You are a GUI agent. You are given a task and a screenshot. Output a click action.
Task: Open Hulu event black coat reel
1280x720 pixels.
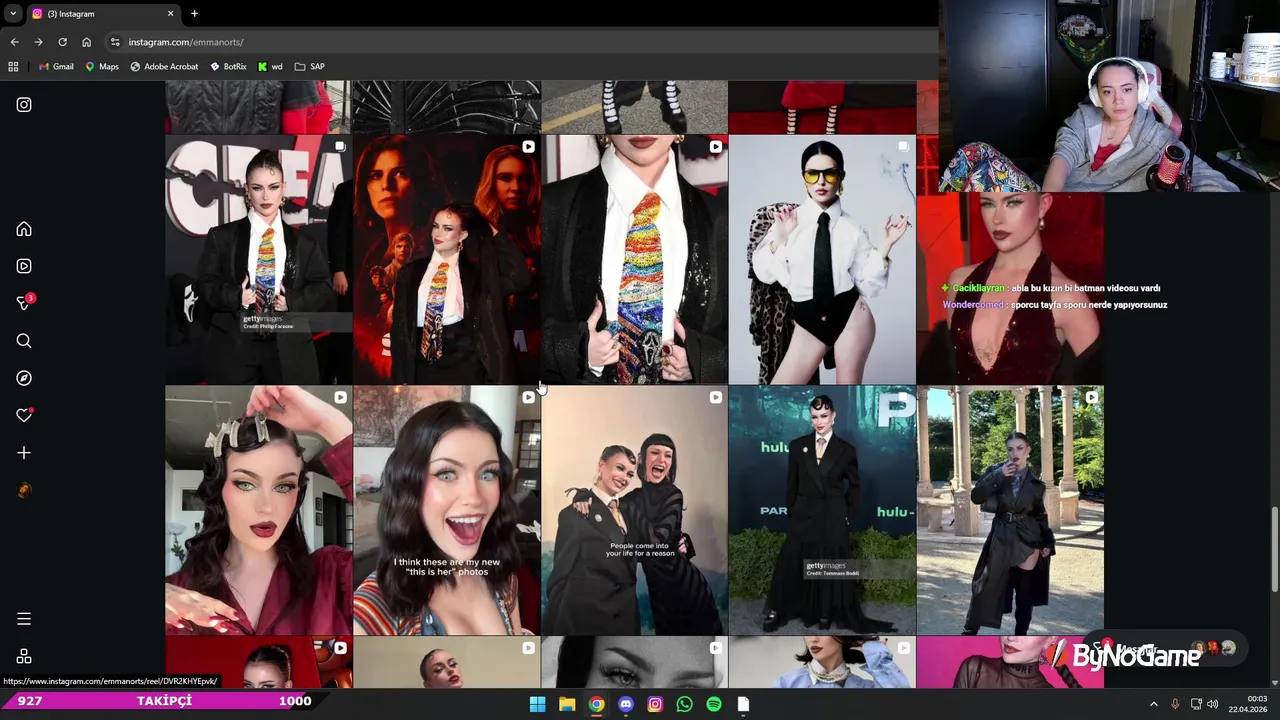822,510
